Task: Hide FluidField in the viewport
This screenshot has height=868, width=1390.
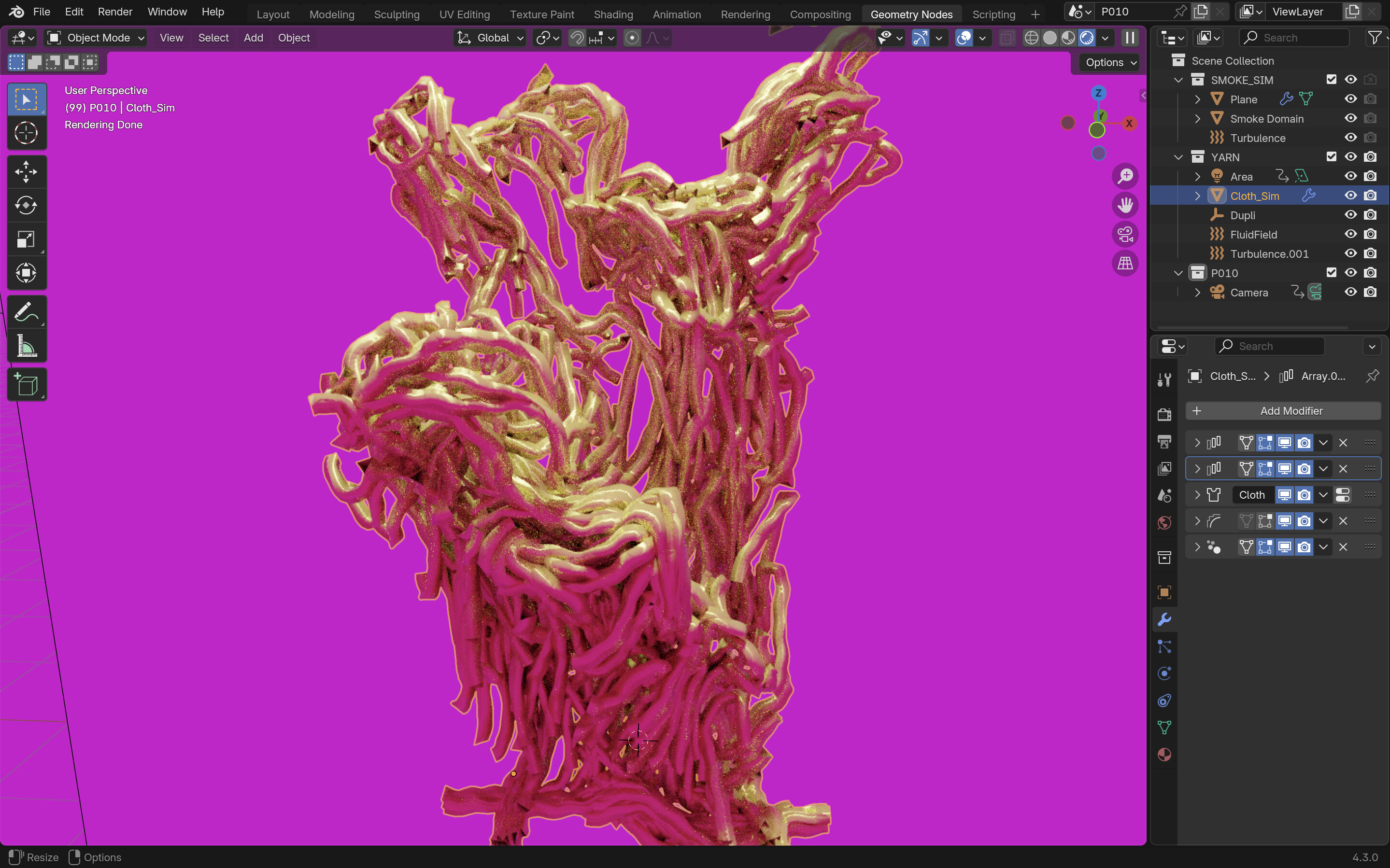Action: tap(1350, 234)
